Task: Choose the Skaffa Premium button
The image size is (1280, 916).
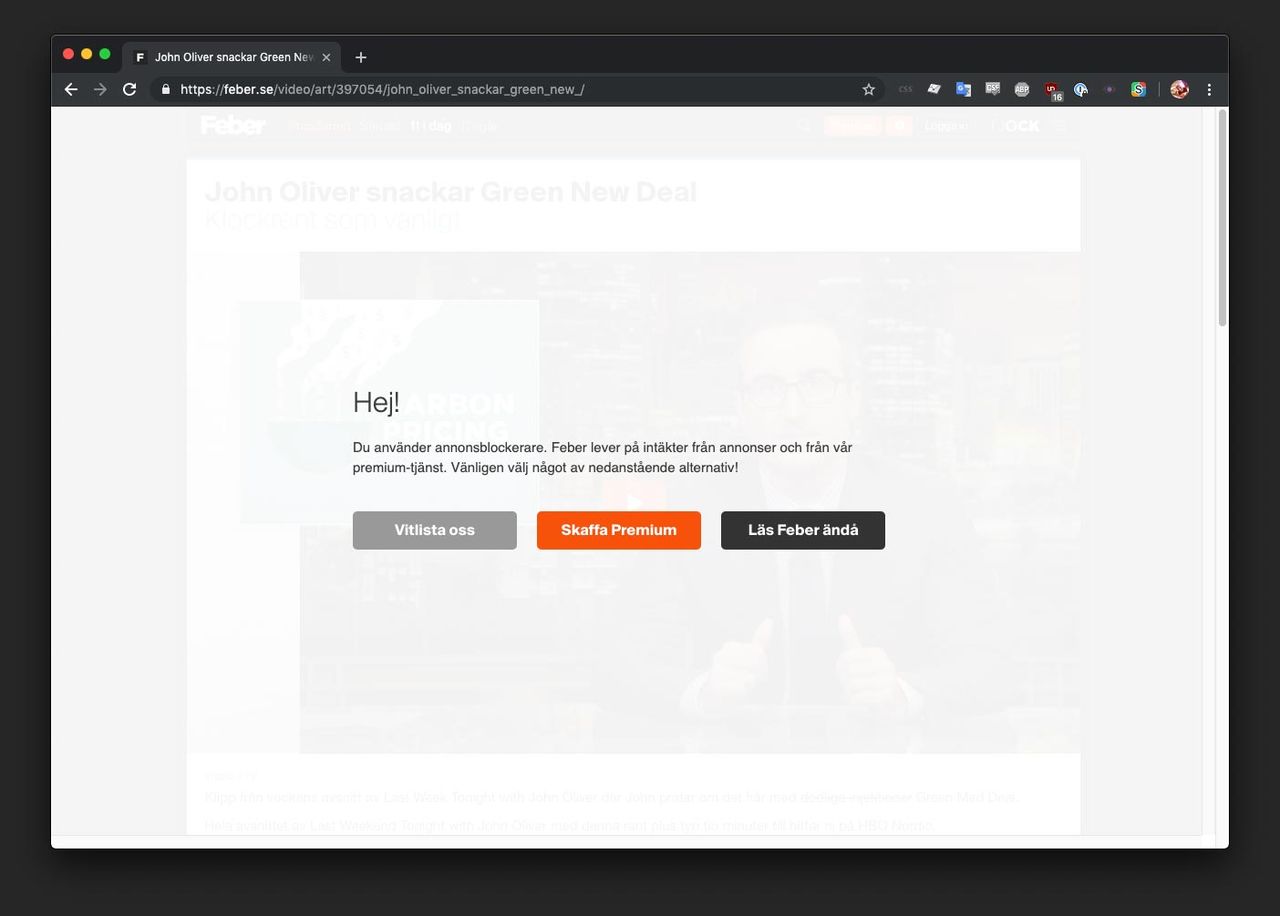Action: tap(618, 530)
